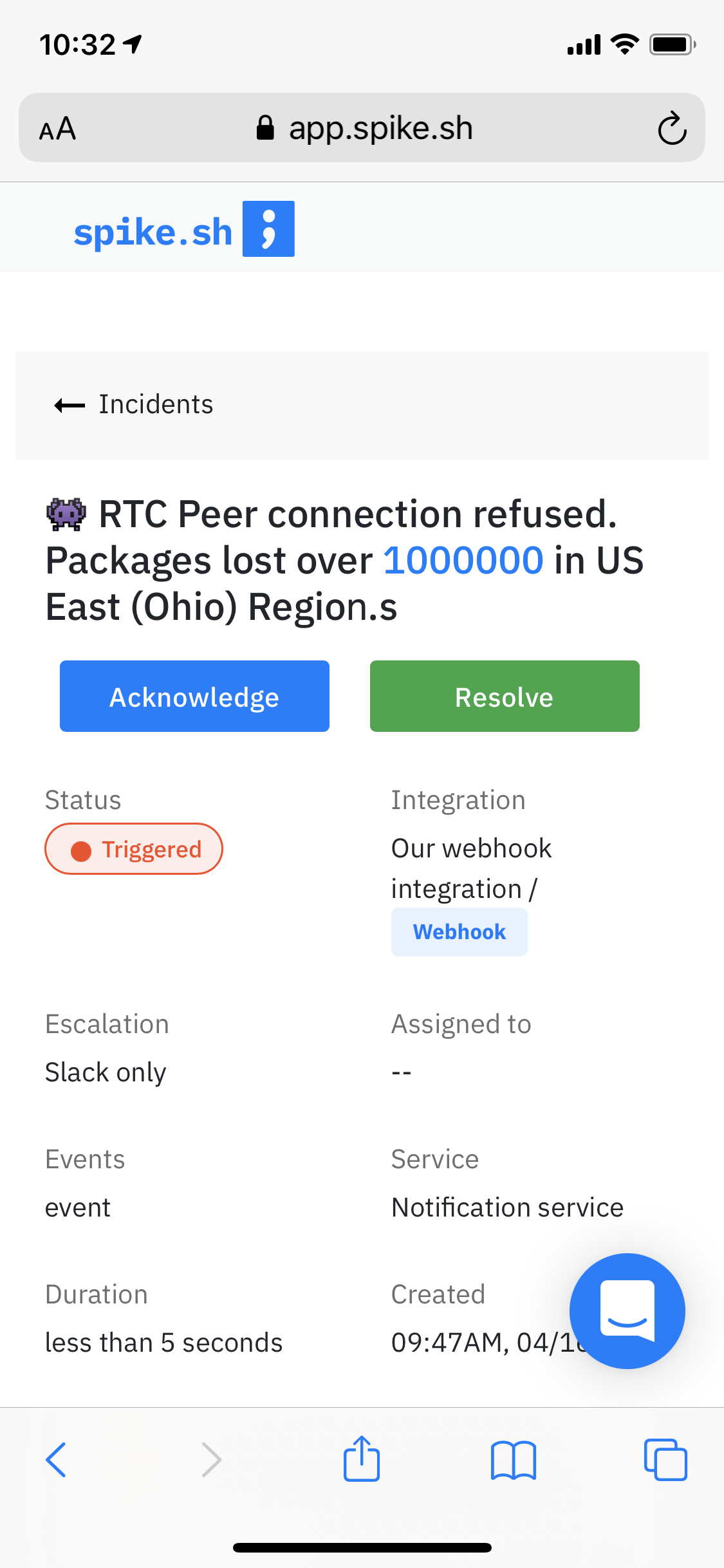Open the AA text size menu
The image size is (724, 1568).
click(x=57, y=129)
